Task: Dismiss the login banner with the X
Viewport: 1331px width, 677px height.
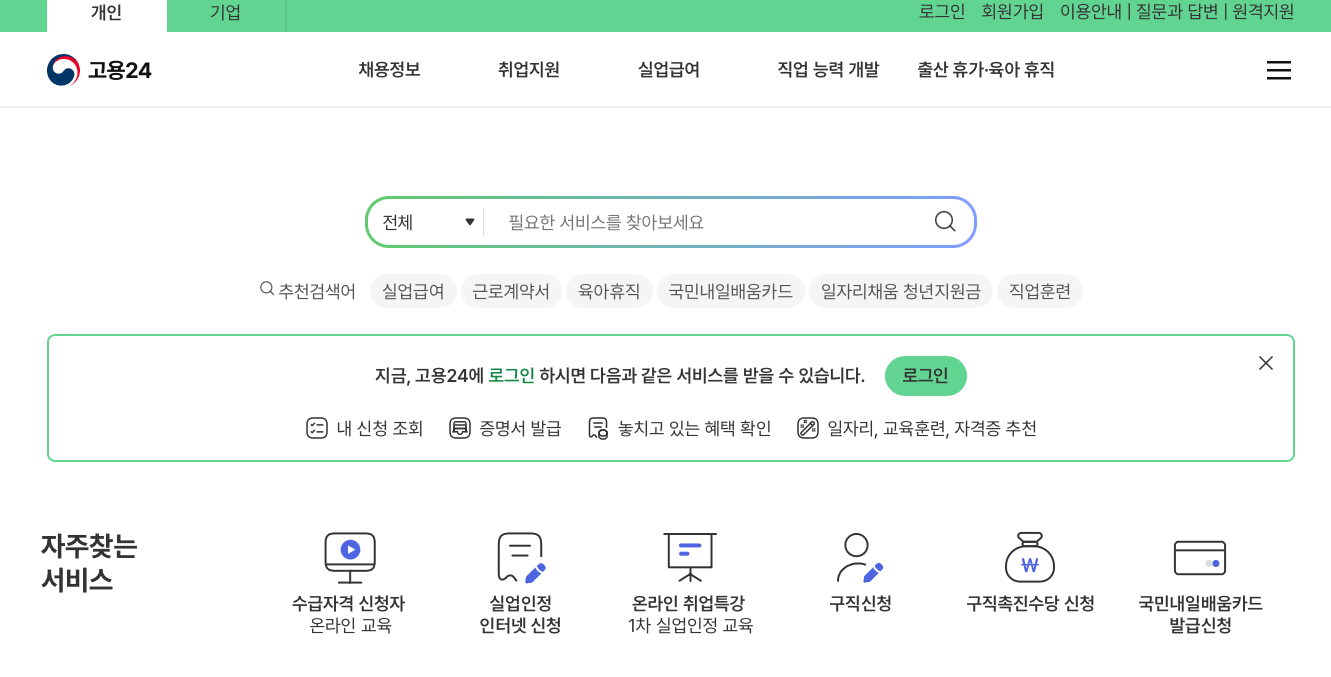Action: 1265,363
